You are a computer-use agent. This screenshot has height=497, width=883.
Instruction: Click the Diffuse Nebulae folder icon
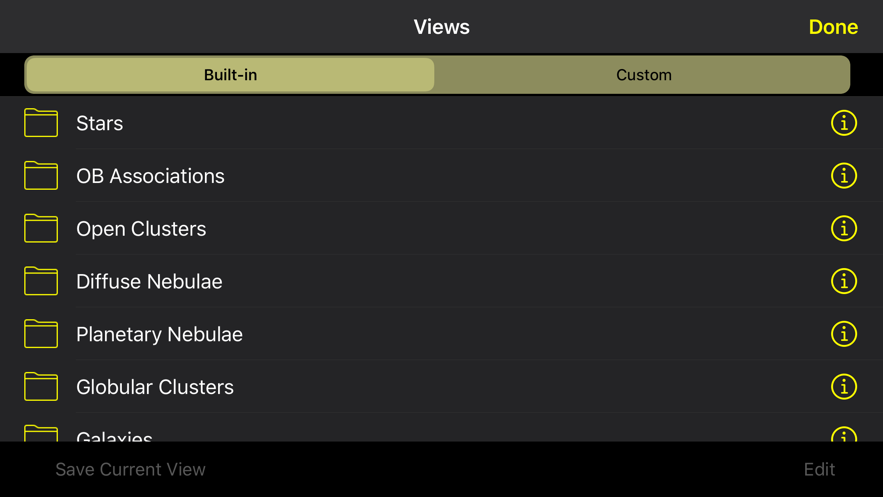[41, 281]
